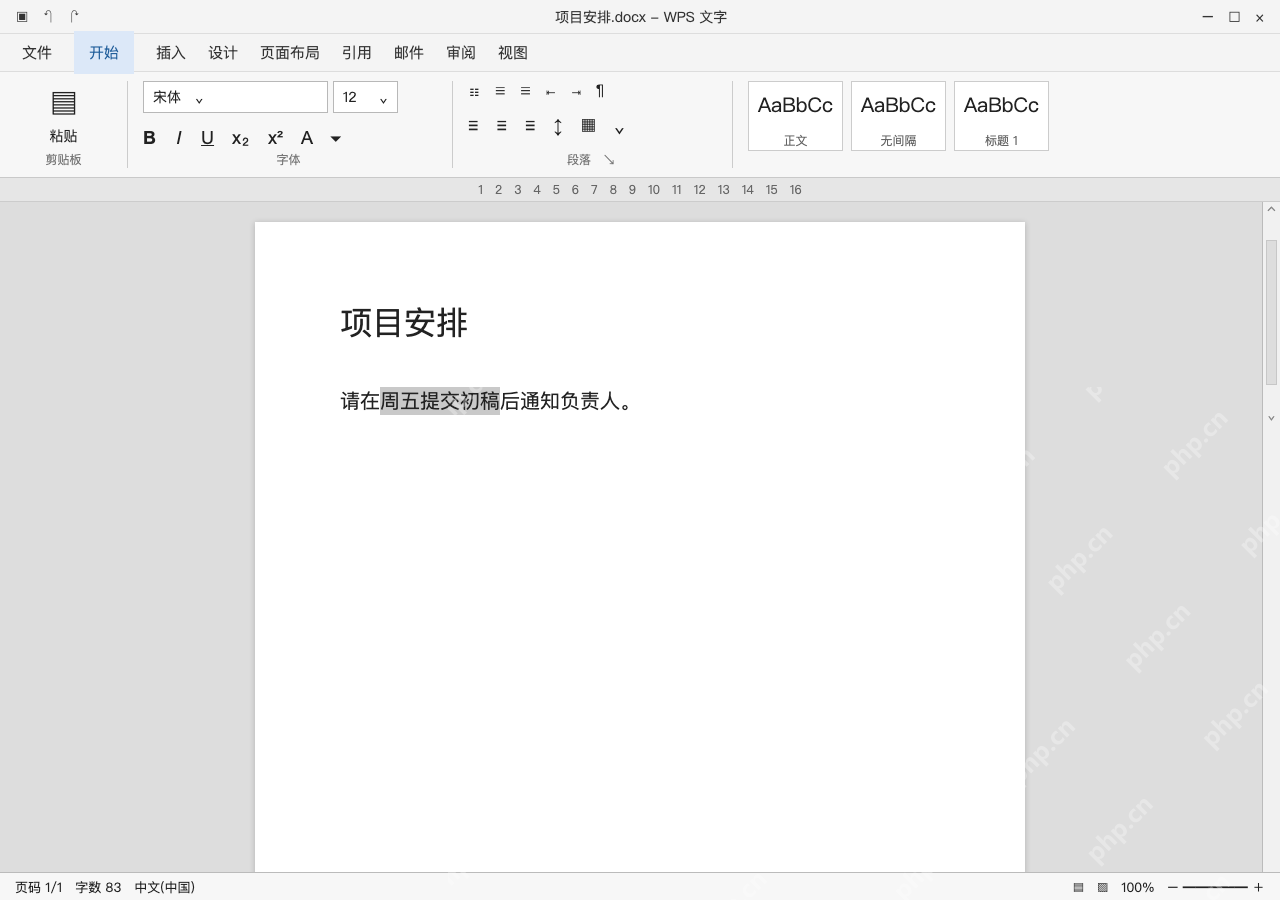Screen dimensions: 1280x900
Task: Toggle italic formatting
Action: point(179,138)
